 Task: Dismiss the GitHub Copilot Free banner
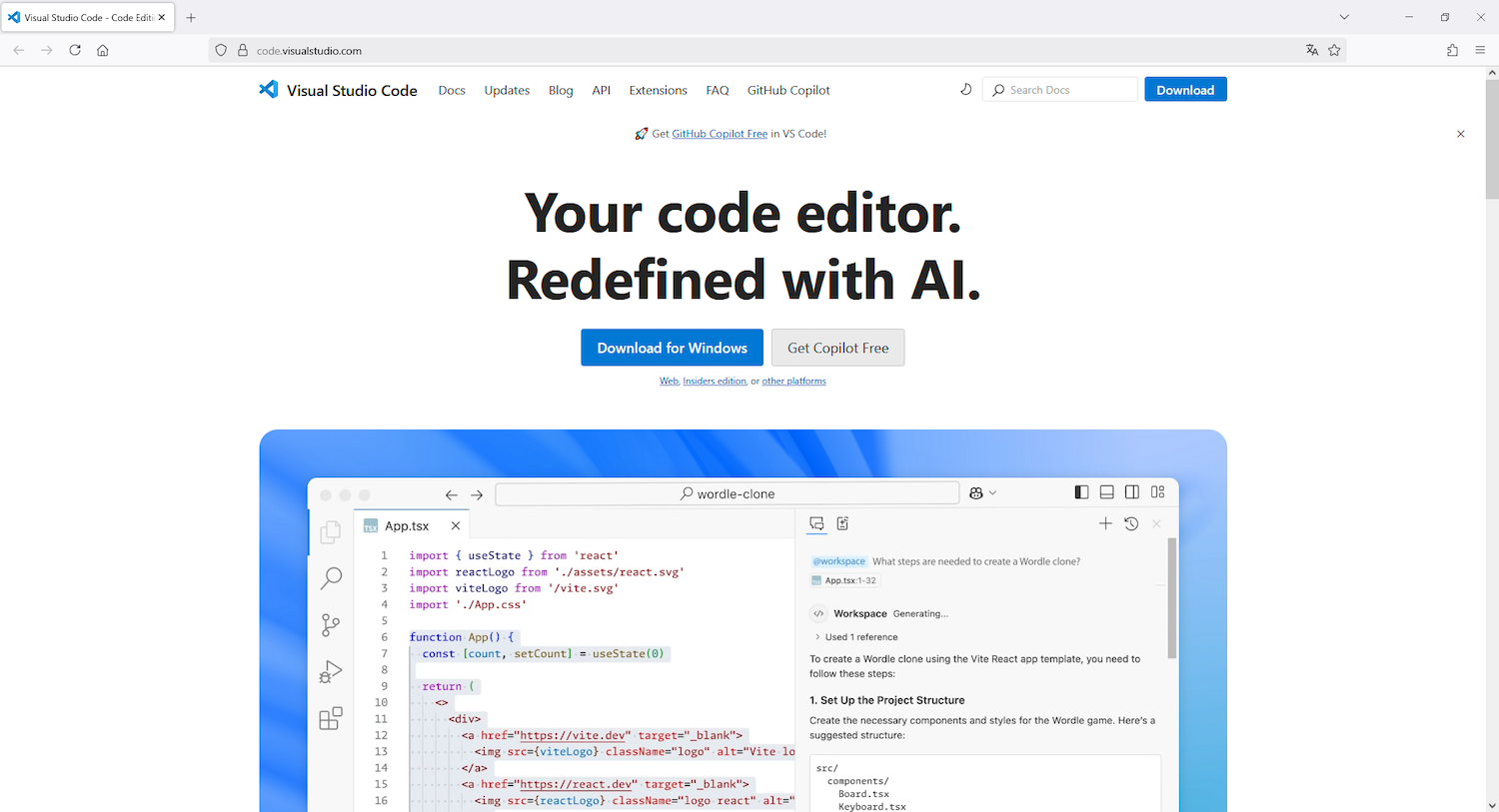[1460, 134]
